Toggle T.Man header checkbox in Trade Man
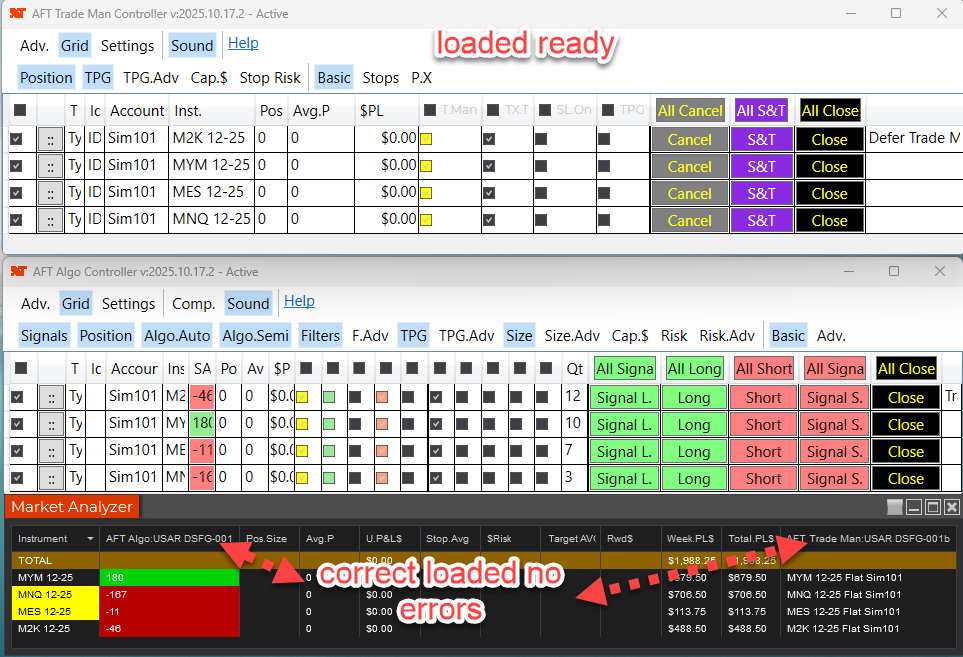This screenshot has width=963, height=657. coord(430,110)
